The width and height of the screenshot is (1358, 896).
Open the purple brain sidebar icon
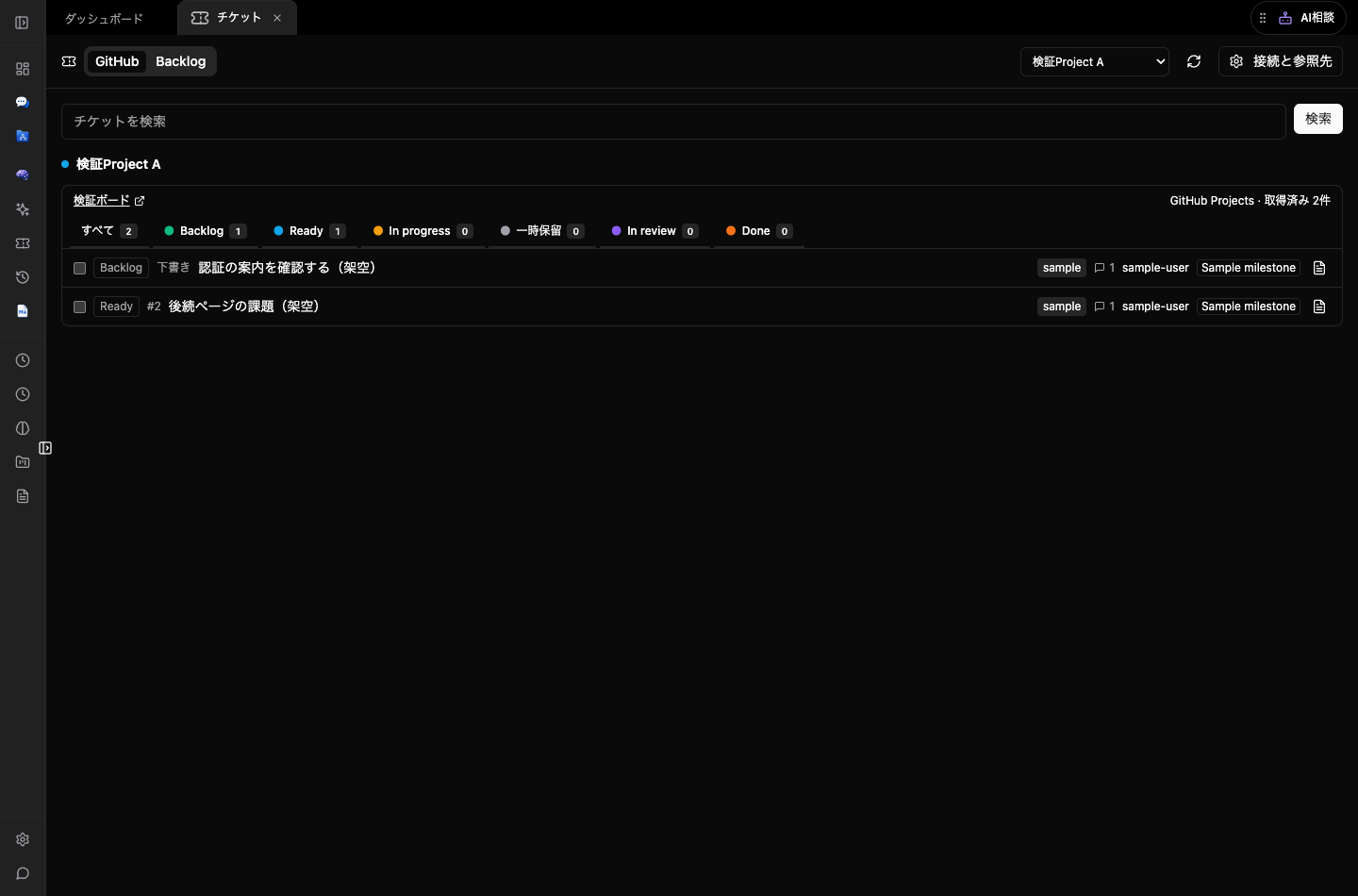(x=23, y=174)
